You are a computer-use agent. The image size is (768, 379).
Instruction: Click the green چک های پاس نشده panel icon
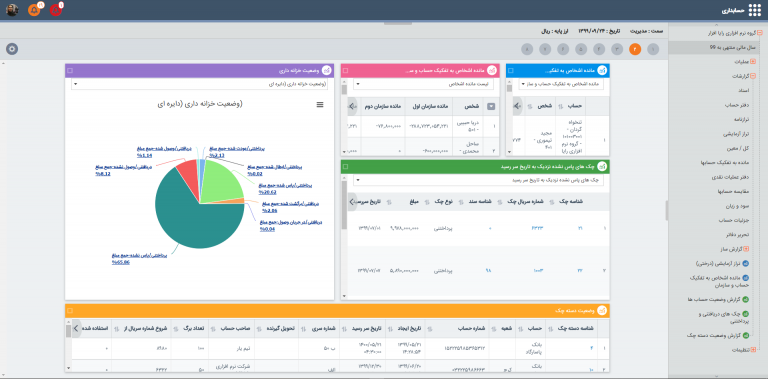pyautogui.click(x=602, y=166)
